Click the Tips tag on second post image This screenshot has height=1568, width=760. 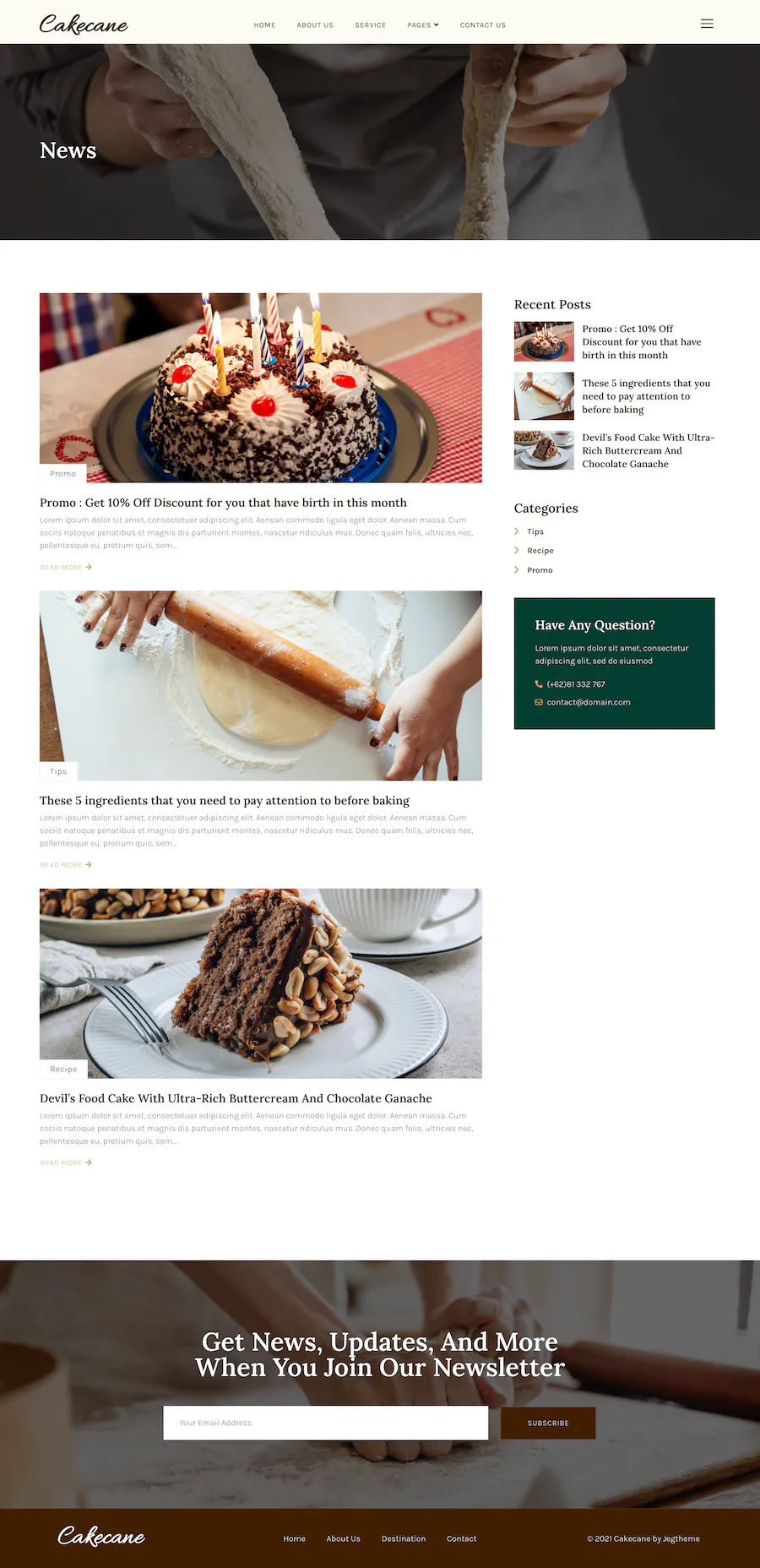[x=58, y=771]
